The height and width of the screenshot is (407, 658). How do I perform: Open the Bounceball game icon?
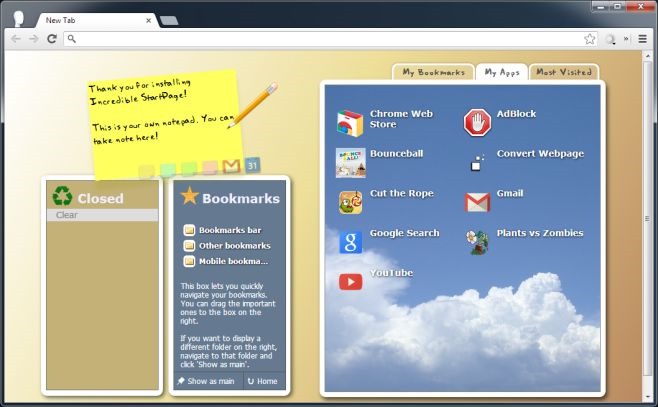(350, 163)
